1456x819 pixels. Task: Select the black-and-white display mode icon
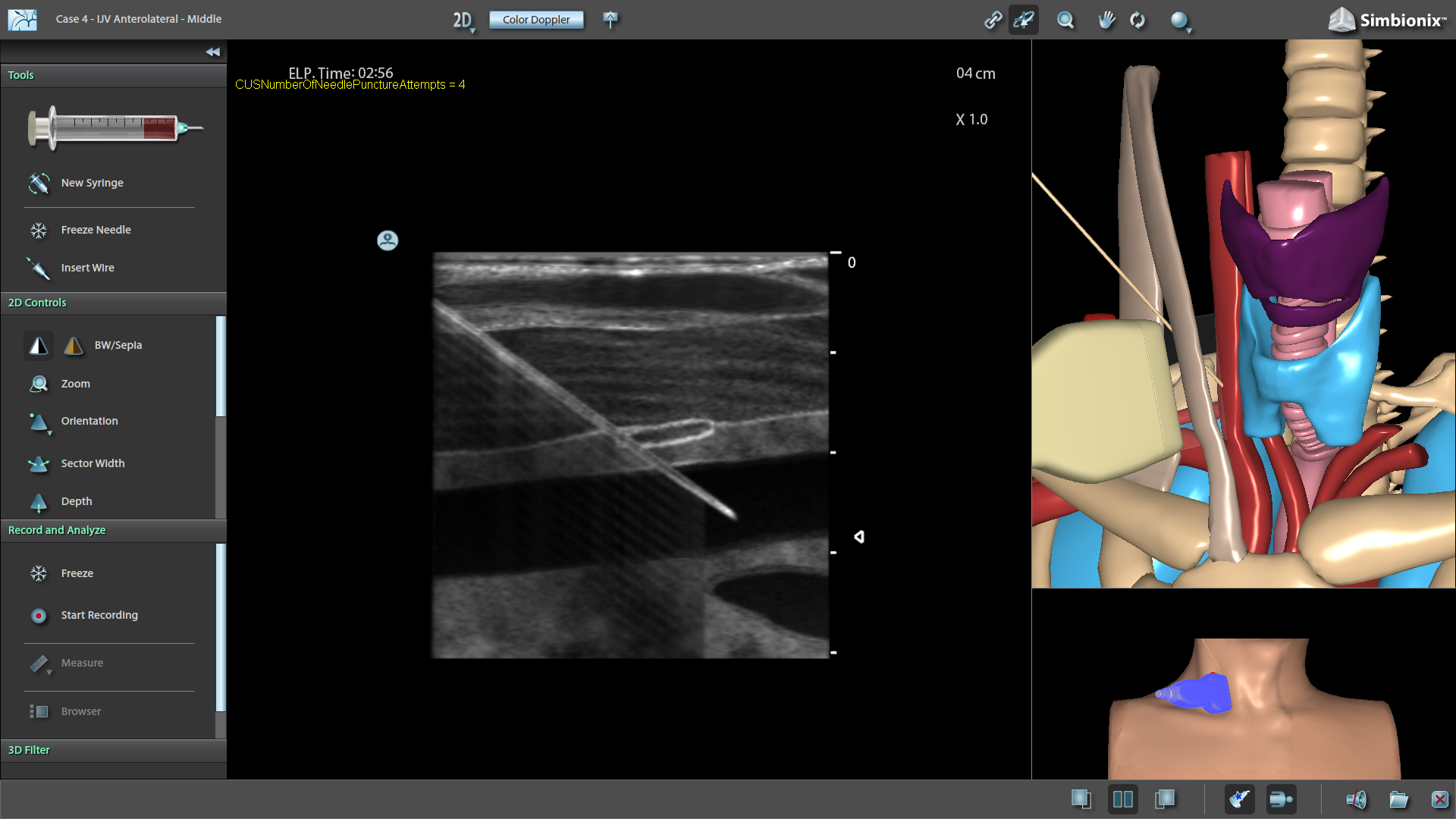coord(39,346)
